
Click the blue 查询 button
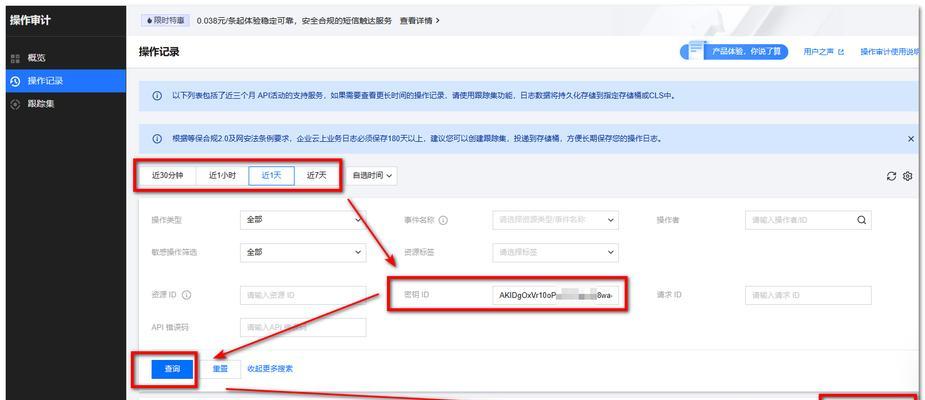[x=172, y=369]
